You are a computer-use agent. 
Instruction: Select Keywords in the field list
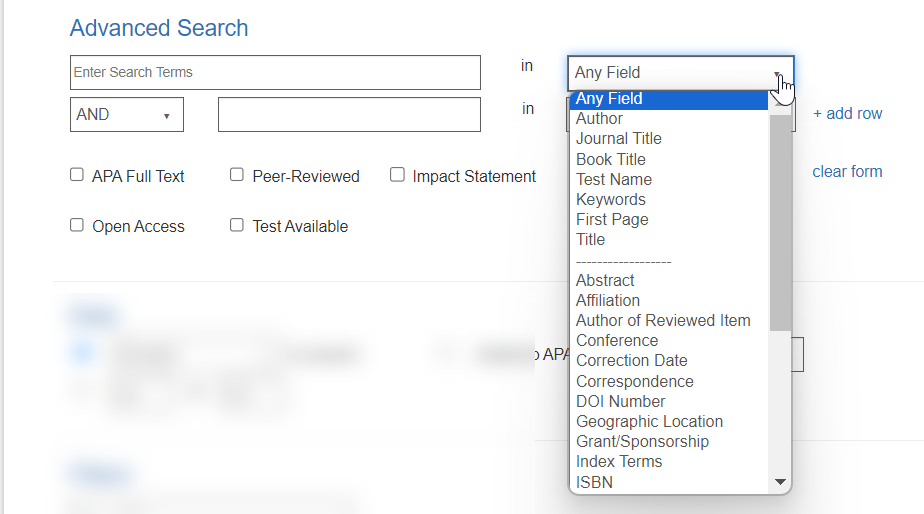pos(669,199)
